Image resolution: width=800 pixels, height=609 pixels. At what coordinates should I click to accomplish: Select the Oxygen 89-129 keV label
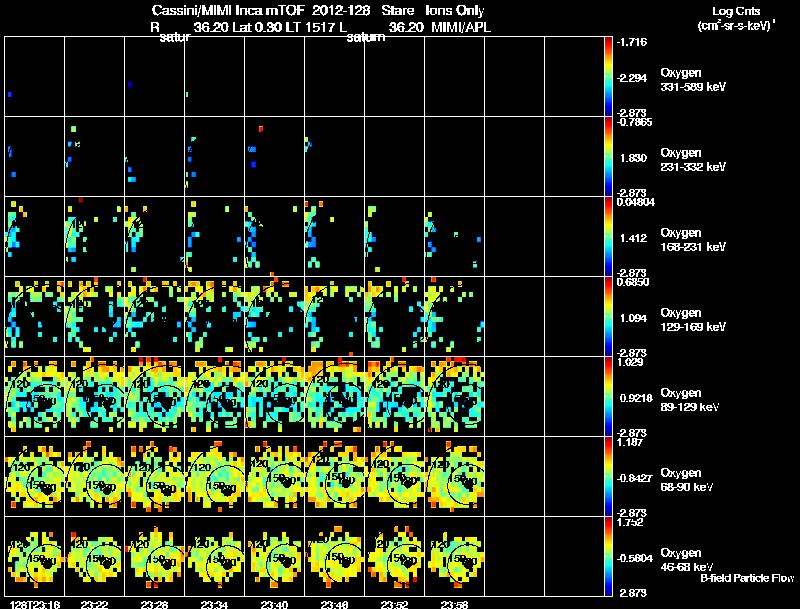pyautogui.click(x=689, y=400)
